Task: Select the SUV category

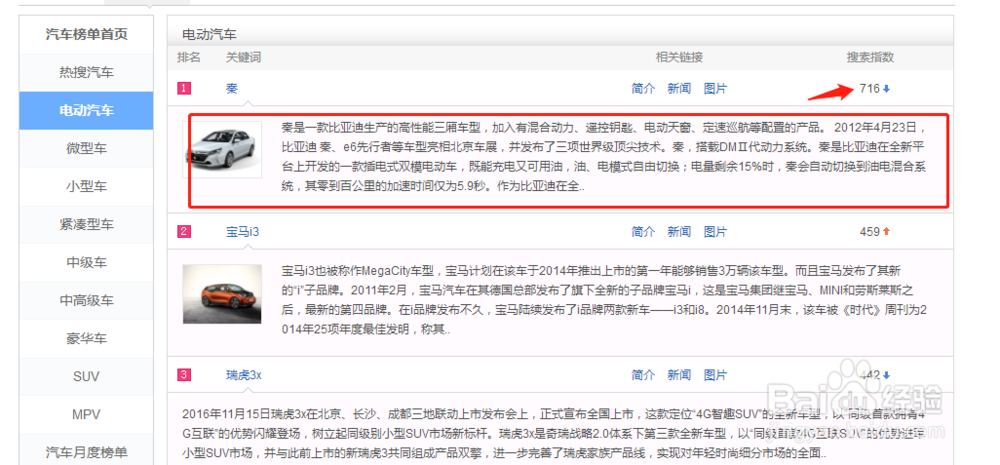Action: click(x=86, y=376)
